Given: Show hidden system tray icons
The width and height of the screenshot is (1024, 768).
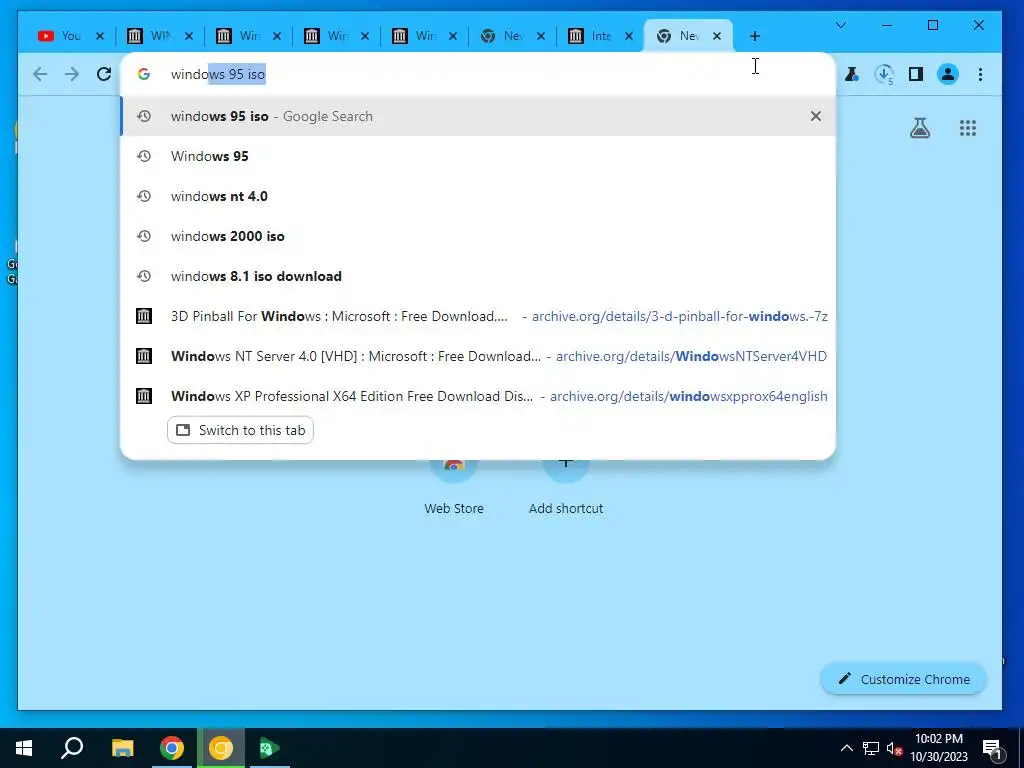Looking at the screenshot, I should (846, 748).
